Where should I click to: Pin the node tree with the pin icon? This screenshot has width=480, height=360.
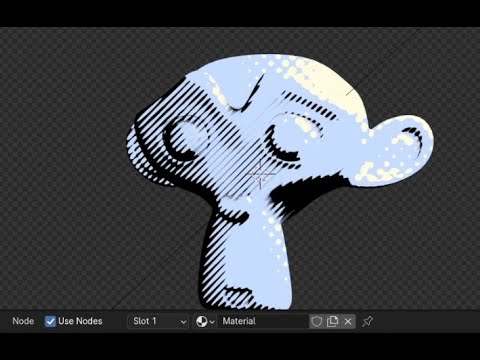pyautogui.click(x=367, y=321)
